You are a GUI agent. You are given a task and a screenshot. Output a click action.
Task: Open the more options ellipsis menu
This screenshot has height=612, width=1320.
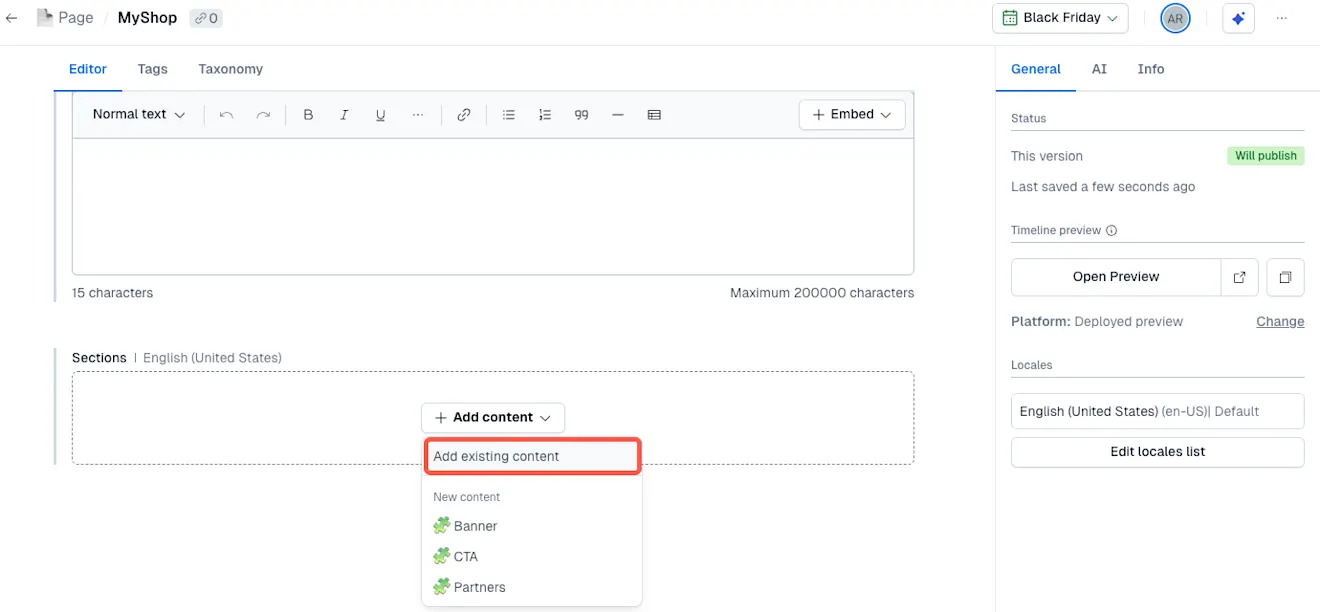click(x=1282, y=18)
